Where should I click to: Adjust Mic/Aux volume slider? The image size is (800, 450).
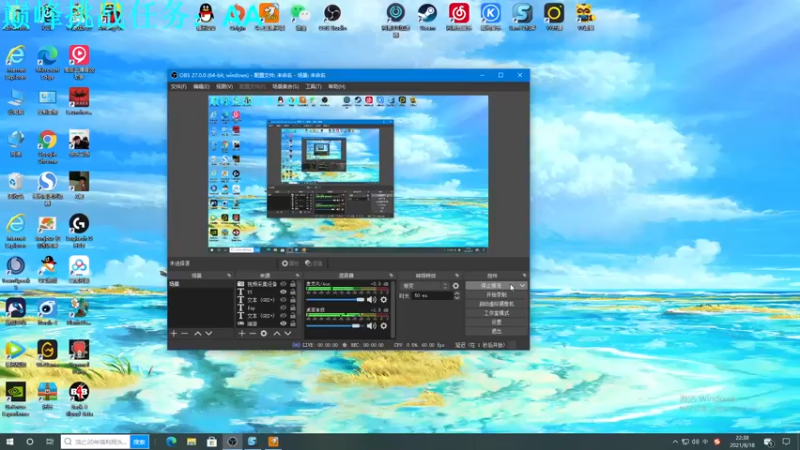[x=335, y=299]
